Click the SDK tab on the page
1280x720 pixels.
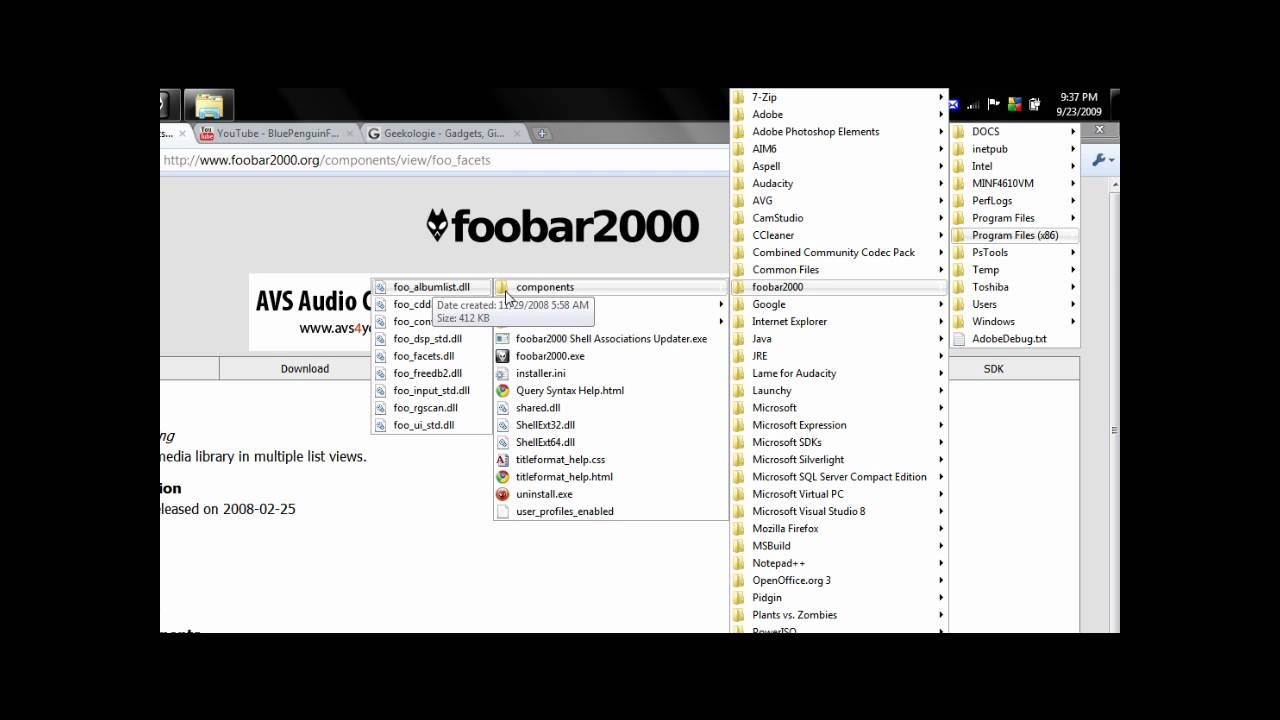993,369
